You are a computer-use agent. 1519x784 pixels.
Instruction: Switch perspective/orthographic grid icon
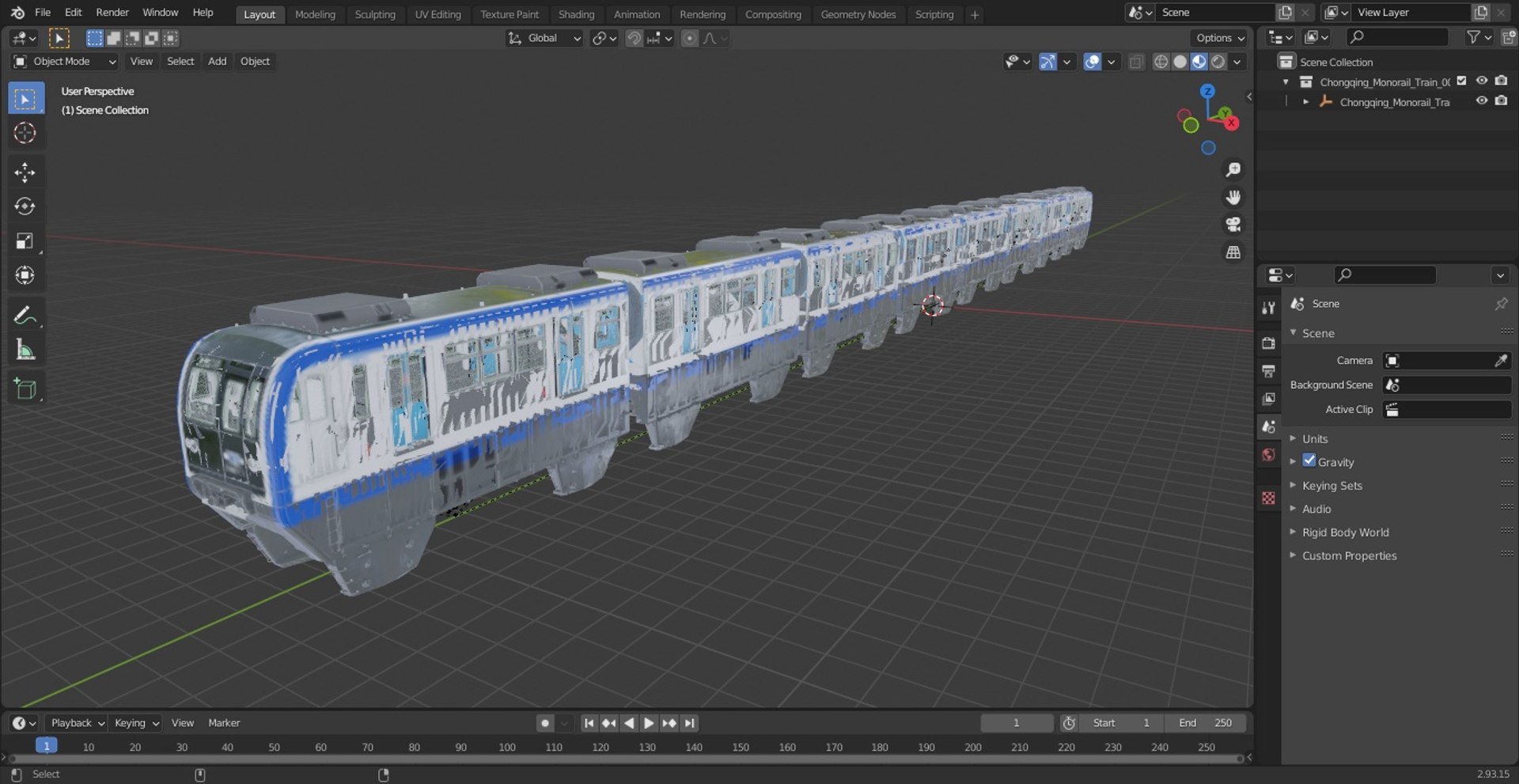[1233, 252]
